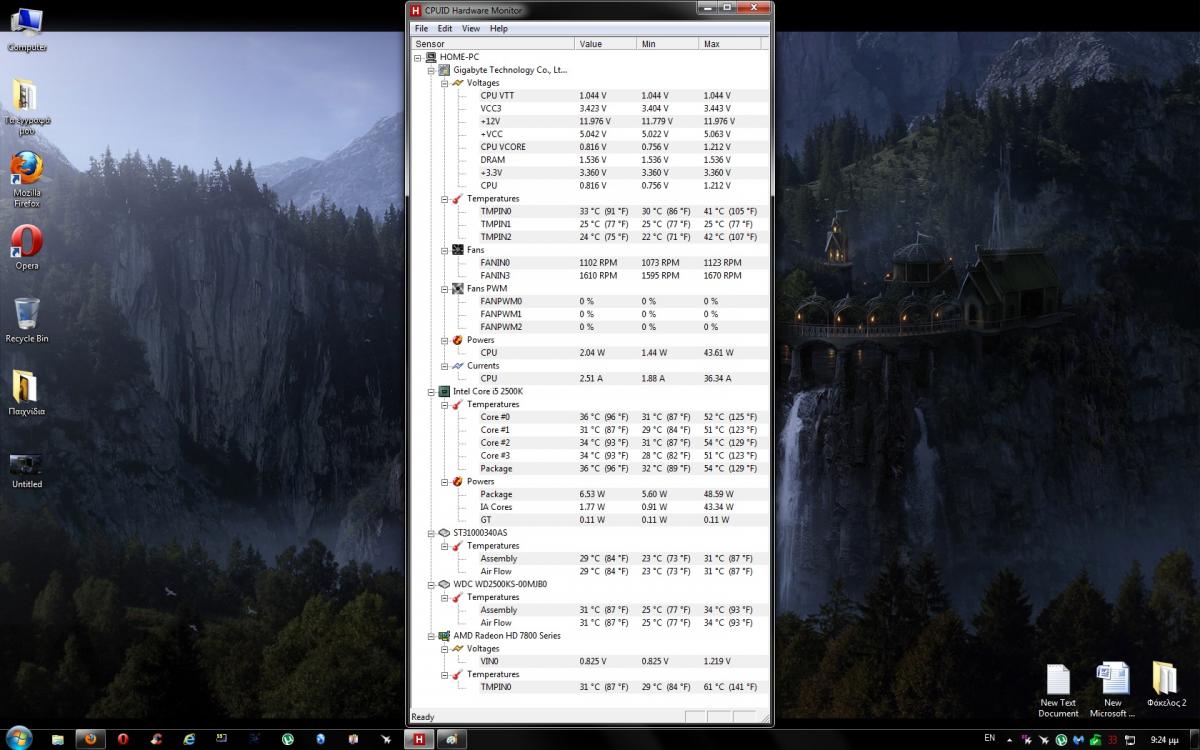Select the New Text Document desktop file
Viewport: 1200px width, 750px height.
[1058, 690]
